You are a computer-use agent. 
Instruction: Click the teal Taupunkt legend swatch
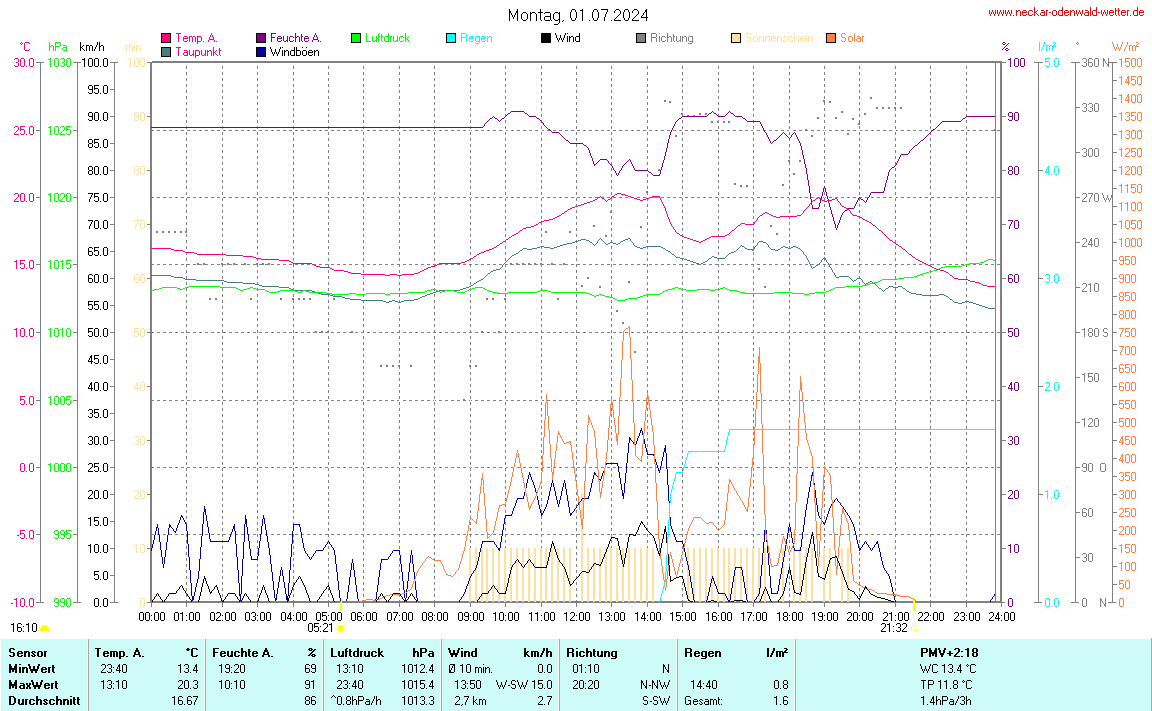coord(166,52)
